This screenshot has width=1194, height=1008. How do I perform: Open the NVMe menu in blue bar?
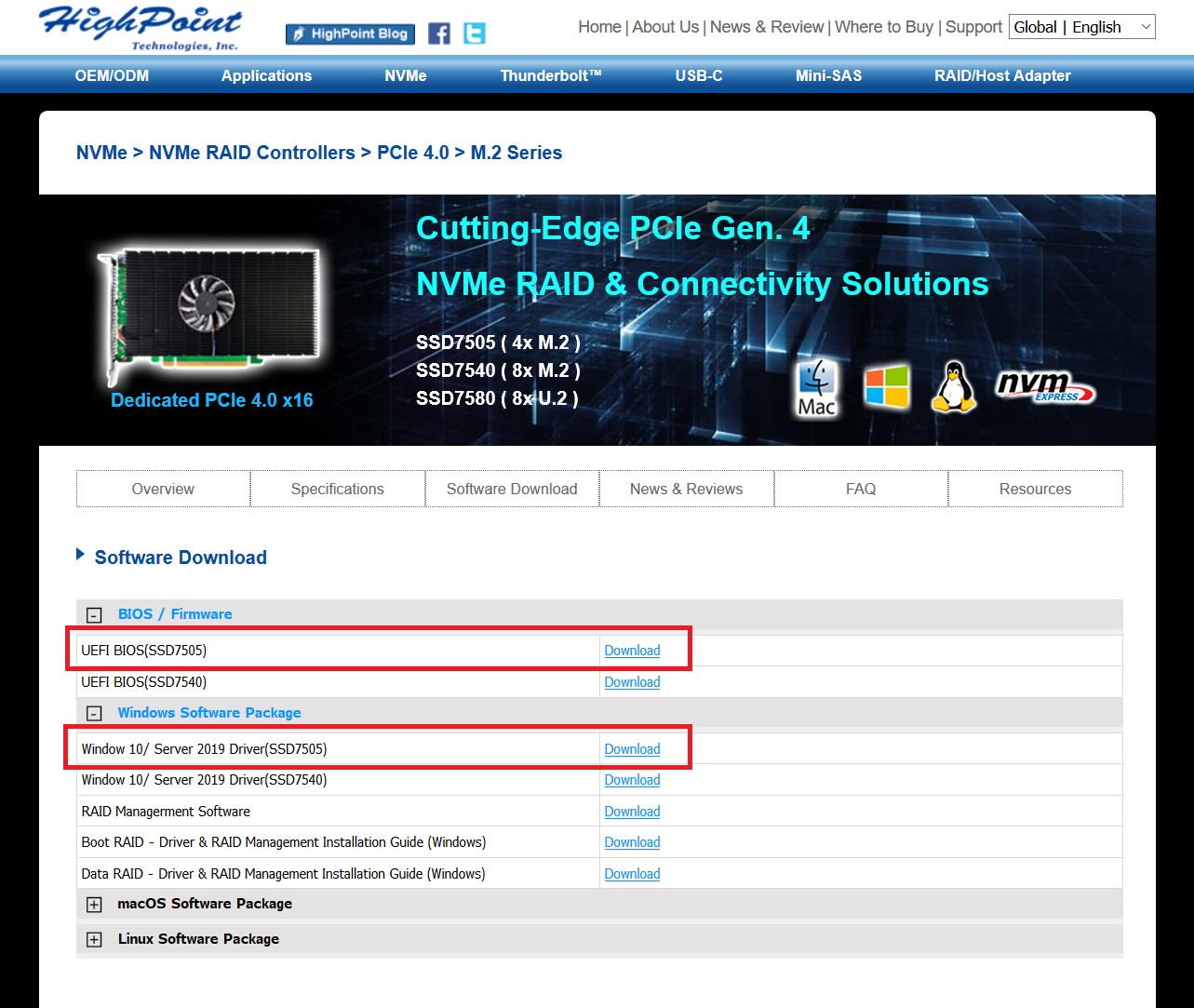tap(406, 75)
